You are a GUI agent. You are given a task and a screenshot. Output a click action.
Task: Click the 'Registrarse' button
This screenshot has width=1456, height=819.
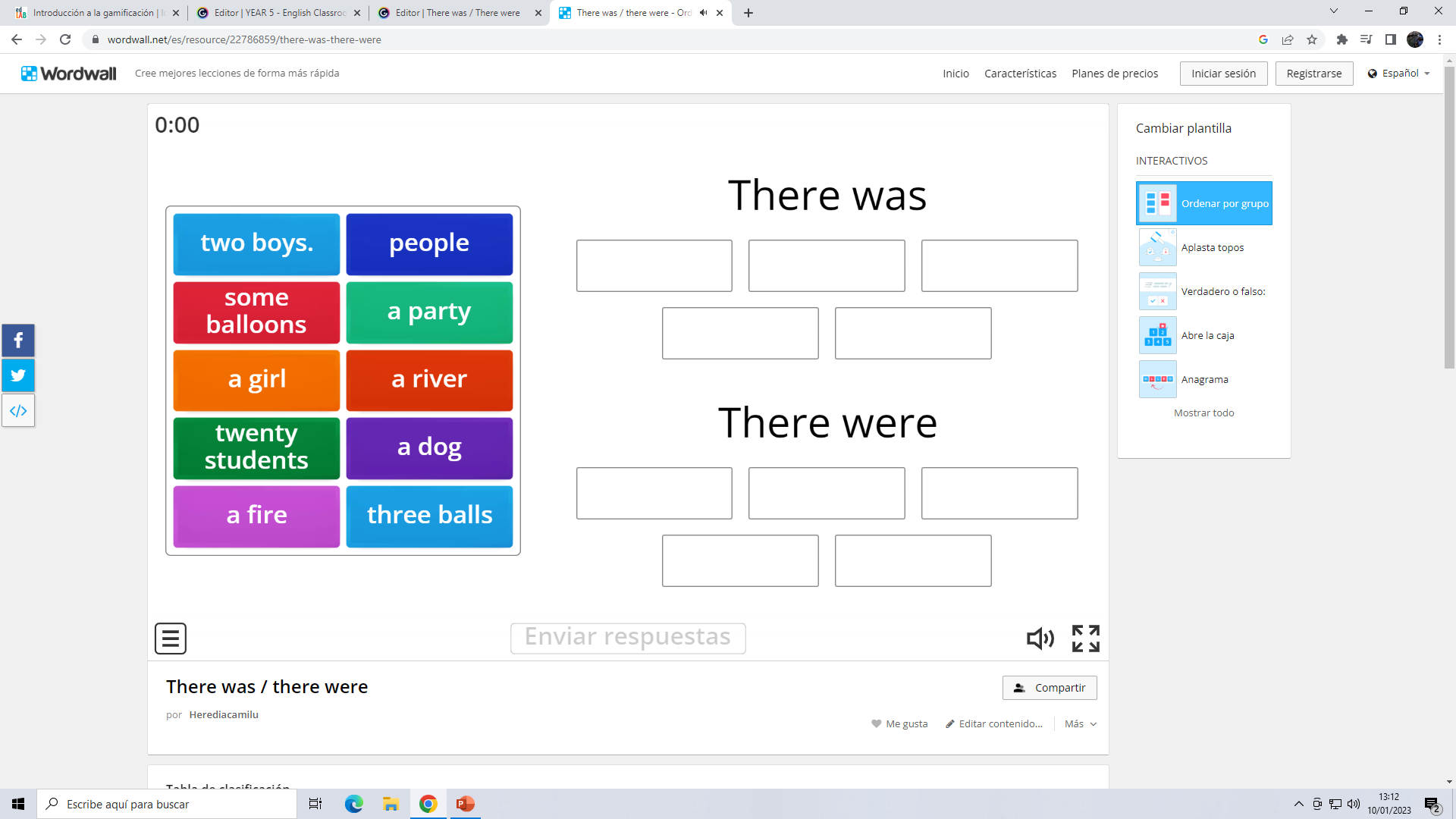[1314, 73]
